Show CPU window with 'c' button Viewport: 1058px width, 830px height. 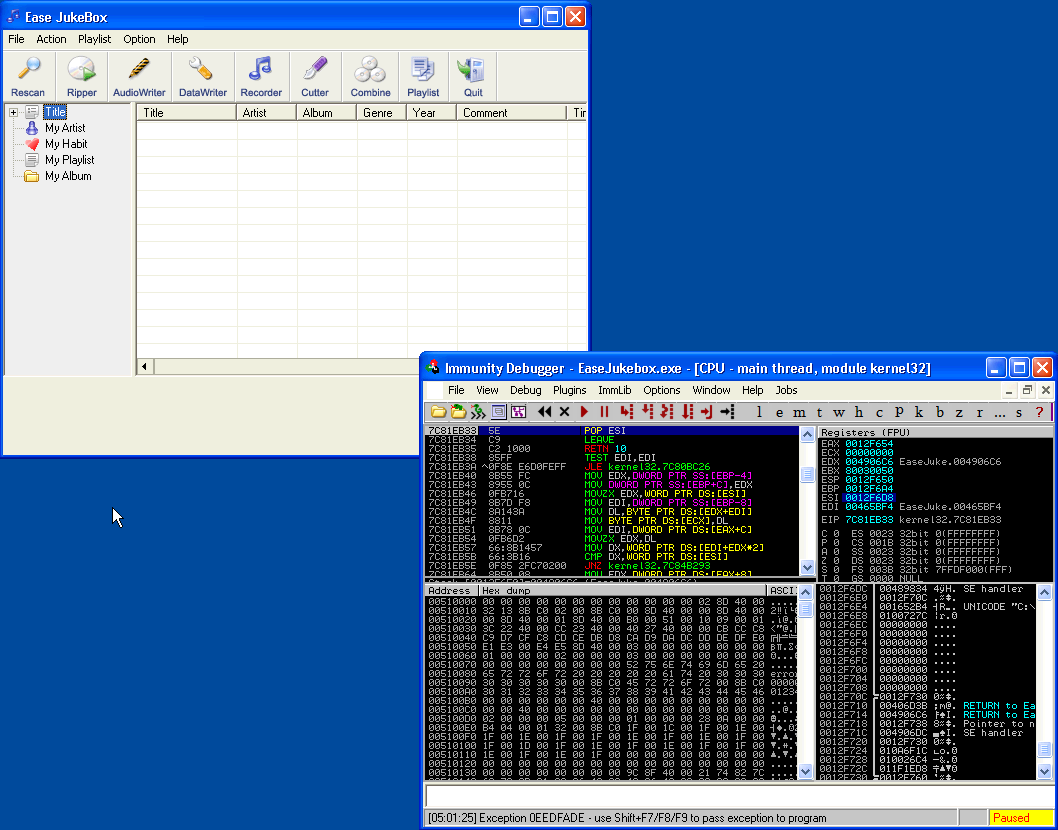tap(879, 412)
